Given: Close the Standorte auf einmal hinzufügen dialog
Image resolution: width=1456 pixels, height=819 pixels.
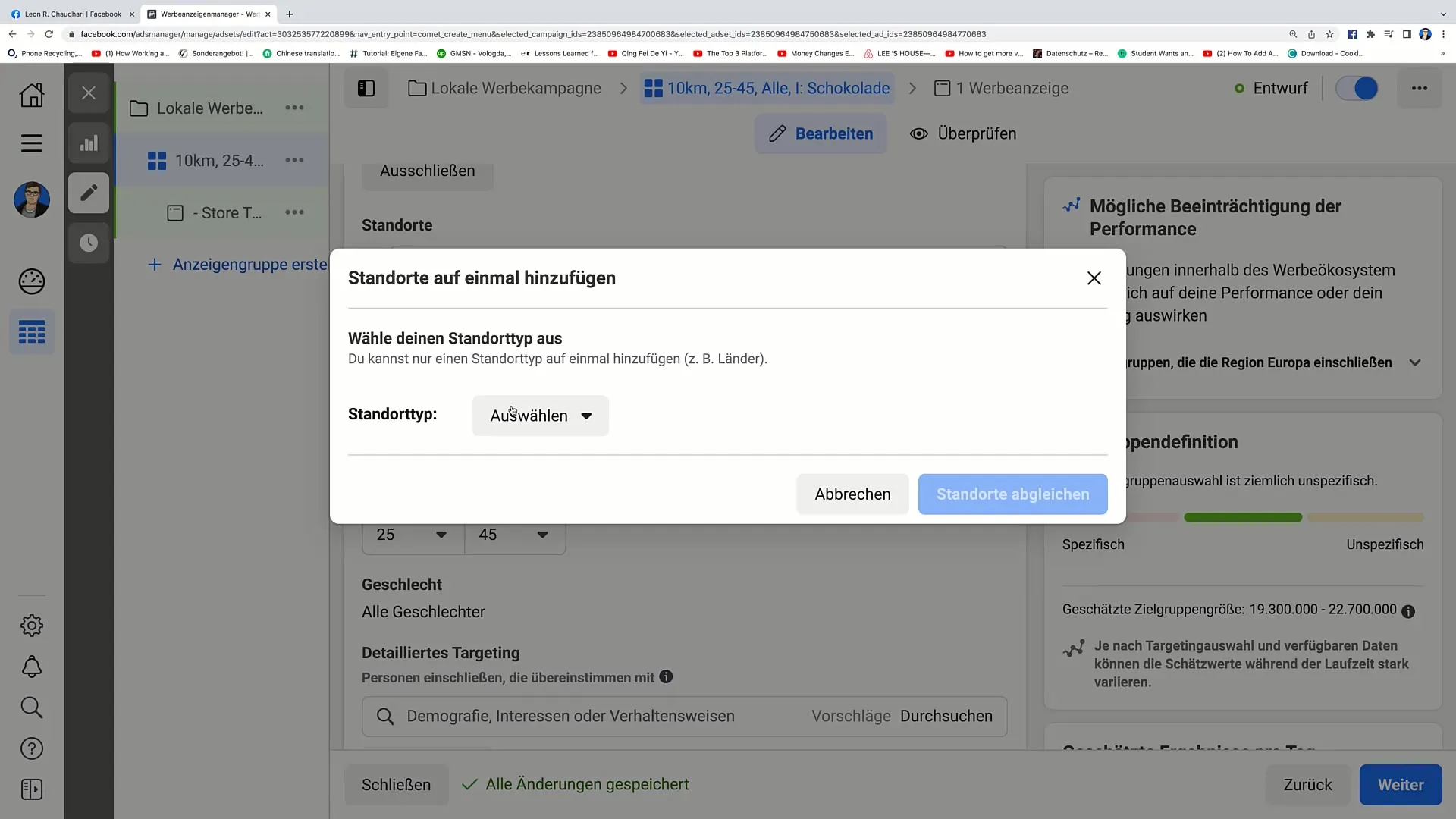Looking at the screenshot, I should tap(1094, 278).
